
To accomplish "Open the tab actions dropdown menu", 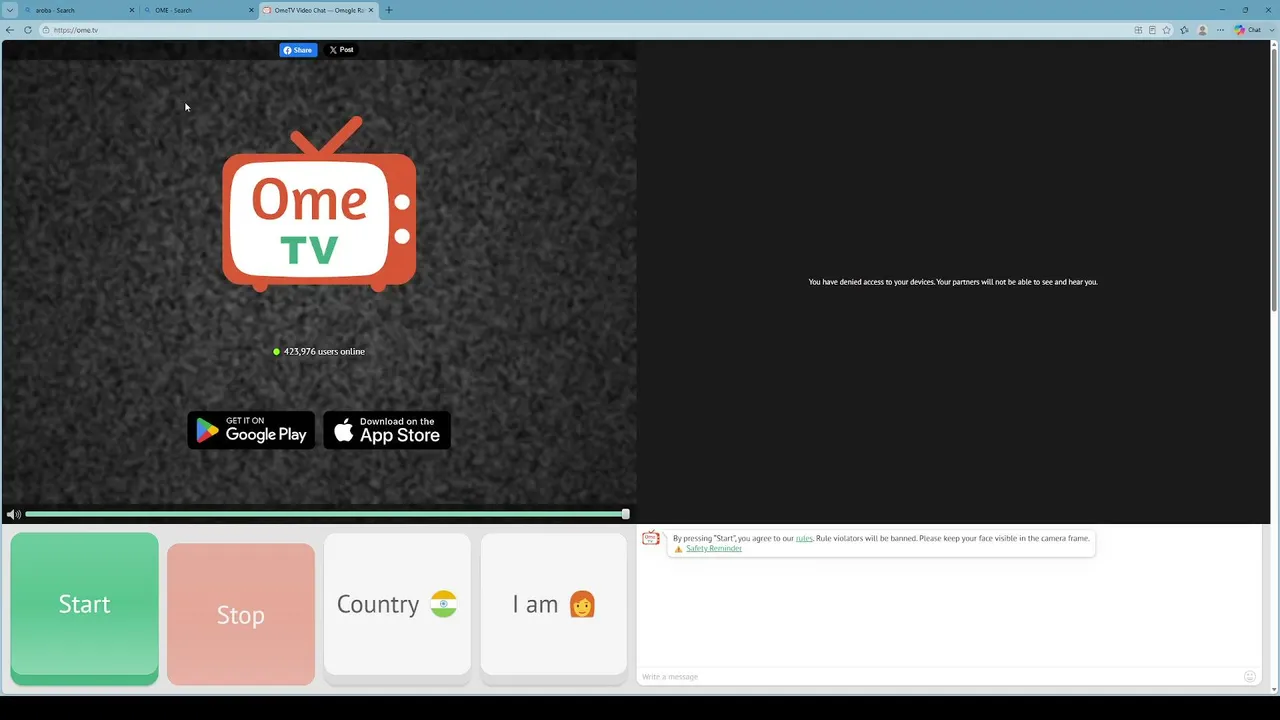I will 9,10.
